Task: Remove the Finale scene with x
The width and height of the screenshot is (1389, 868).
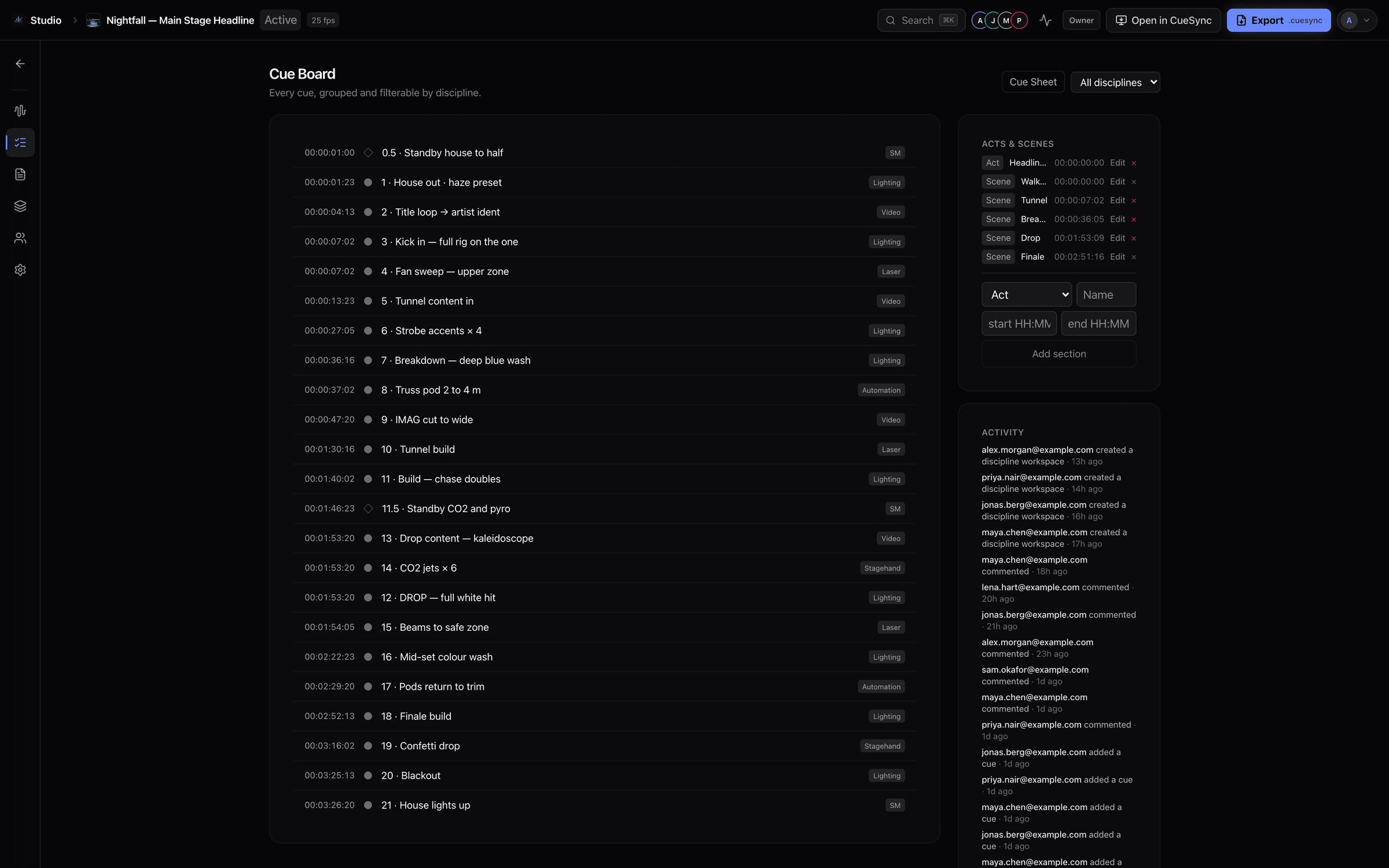Action: click(1134, 257)
